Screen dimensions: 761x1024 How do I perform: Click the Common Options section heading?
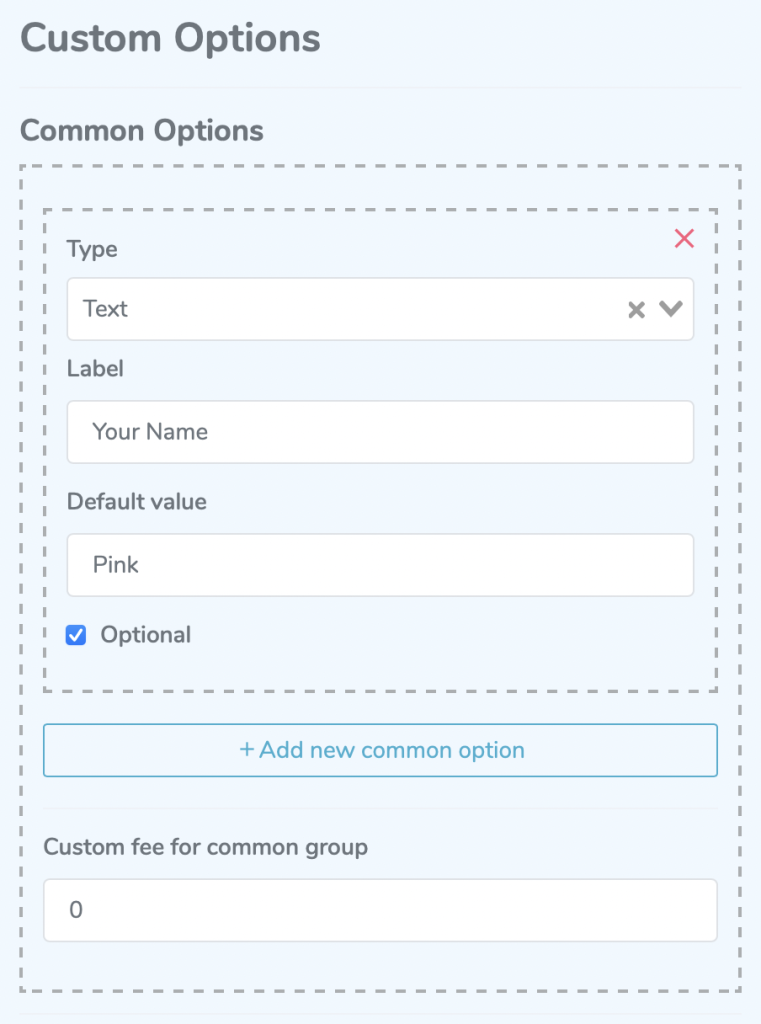(x=142, y=131)
